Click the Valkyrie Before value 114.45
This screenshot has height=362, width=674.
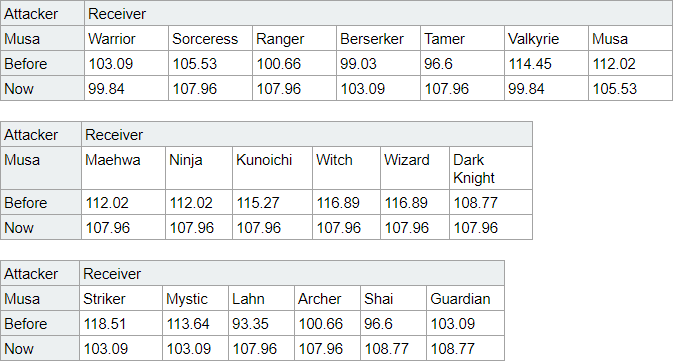[546, 64]
